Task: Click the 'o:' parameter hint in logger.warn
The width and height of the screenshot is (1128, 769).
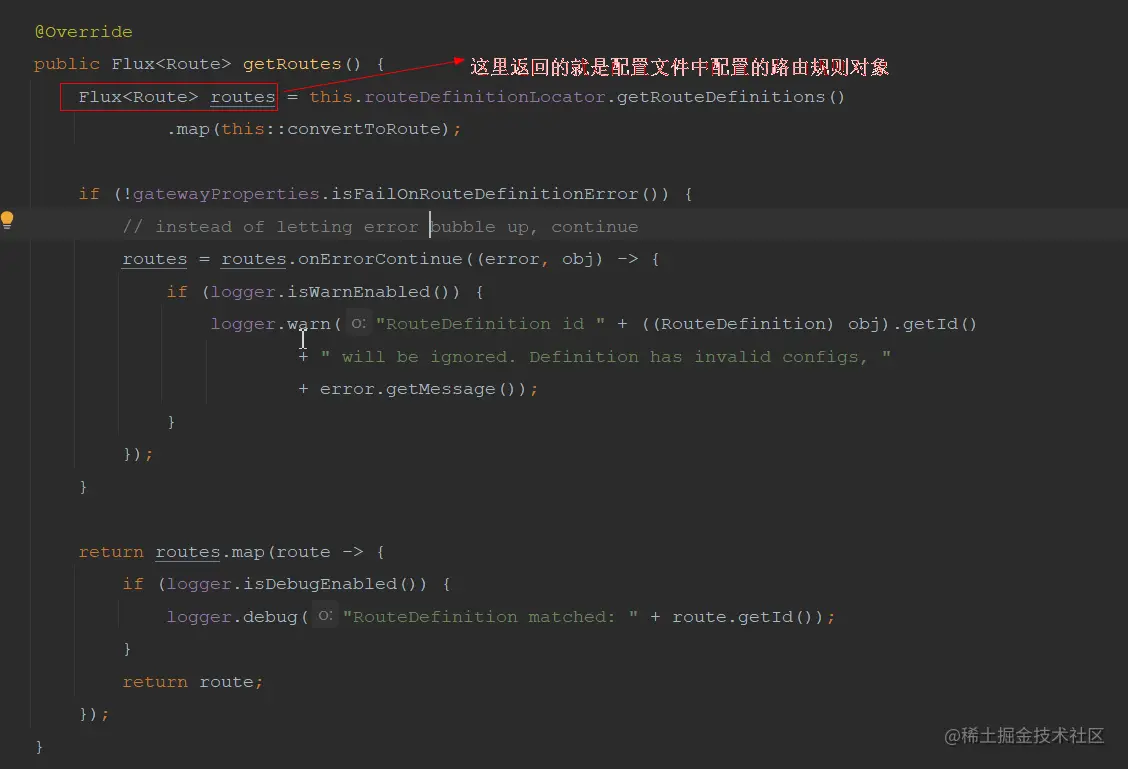Action: pyautogui.click(x=358, y=324)
